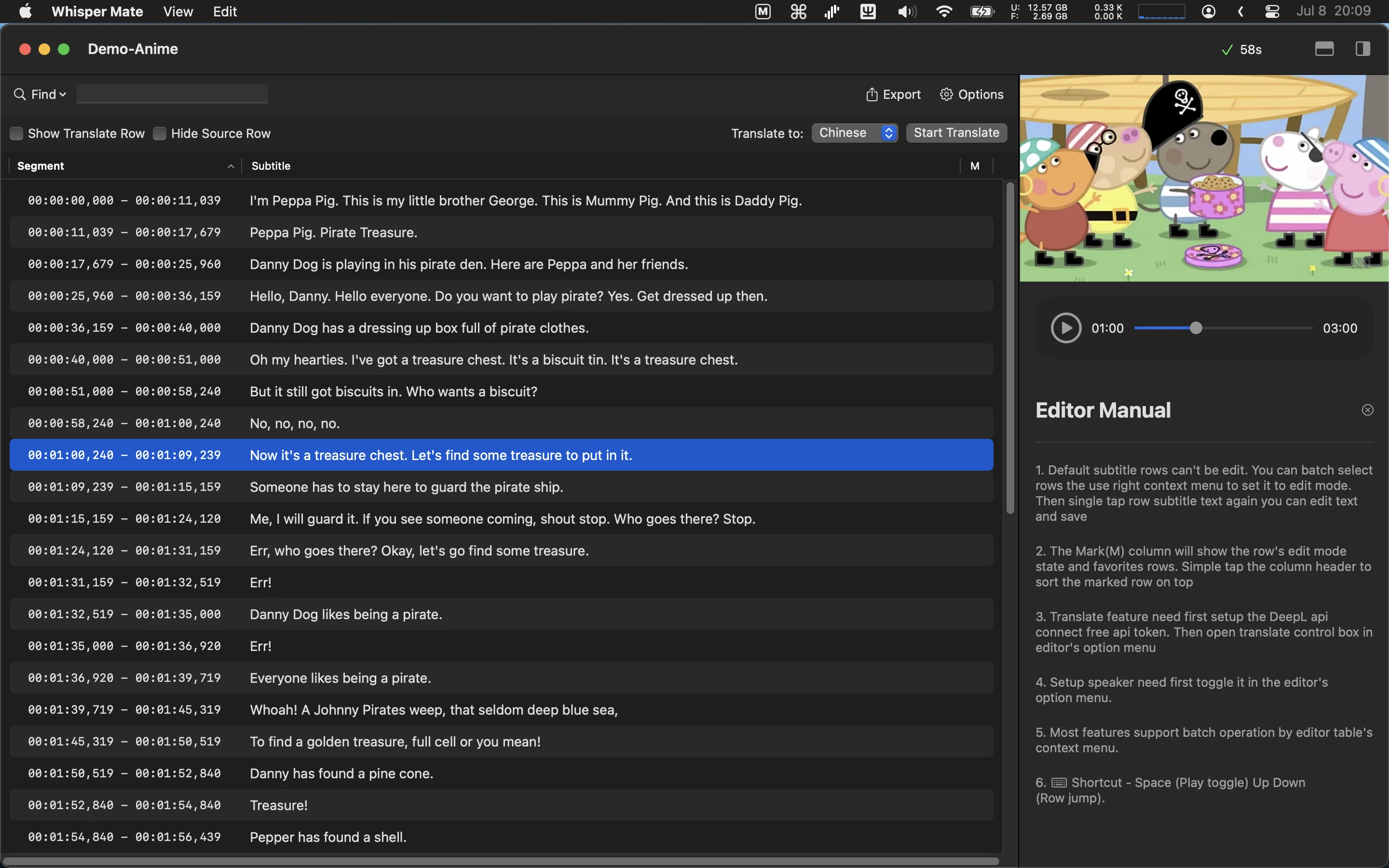Select row "But it still got biscuits in"
Image resolution: width=1389 pixels, height=868 pixels.
coord(501,392)
